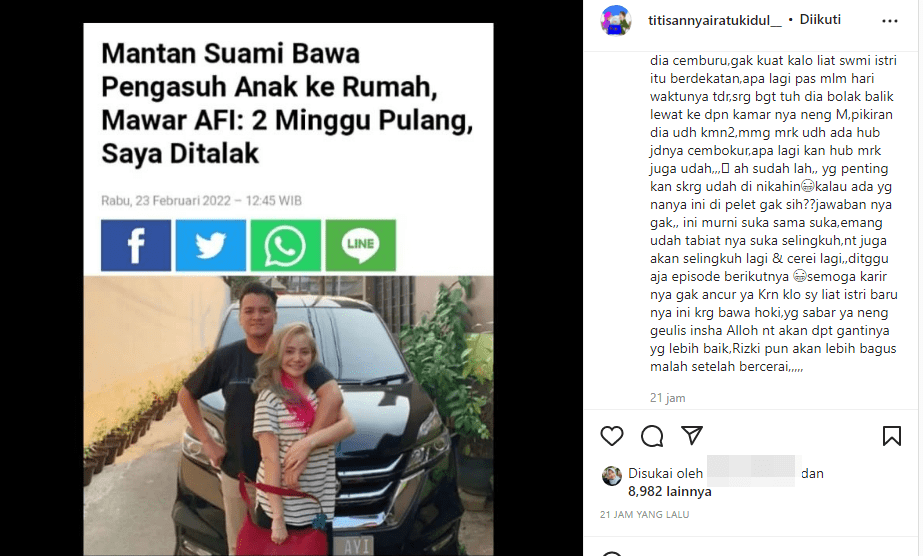
Task: Click the Disukai oleh label
Action: coord(665,473)
